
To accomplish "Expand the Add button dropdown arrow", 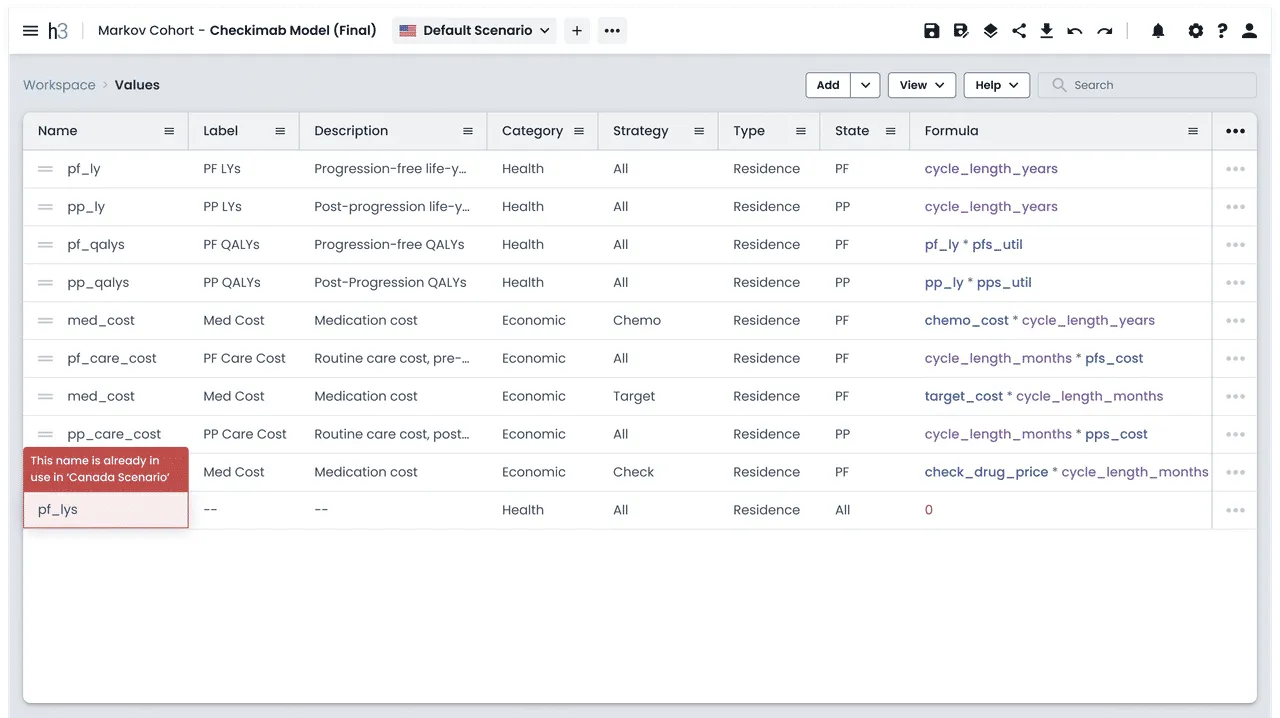I will click(x=865, y=85).
